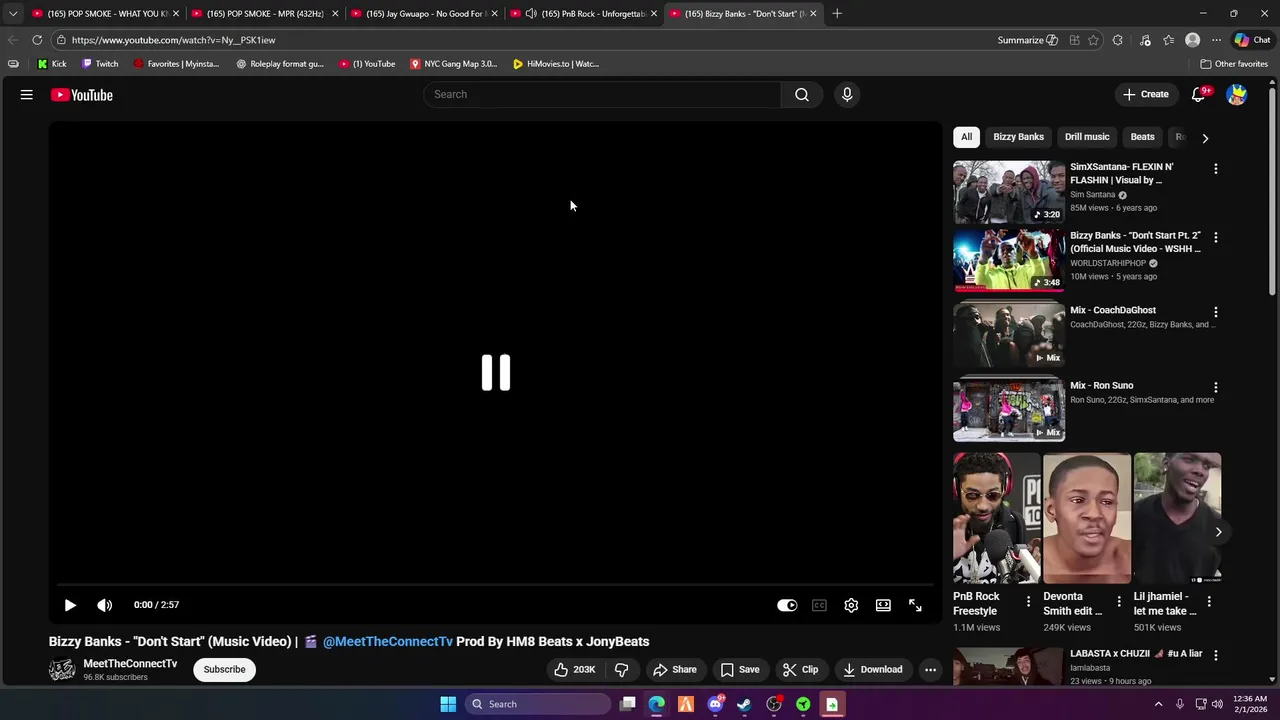1280x720 pixels.
Task: Start voice search with microphone icon
Action: click(x=847, y=94)
